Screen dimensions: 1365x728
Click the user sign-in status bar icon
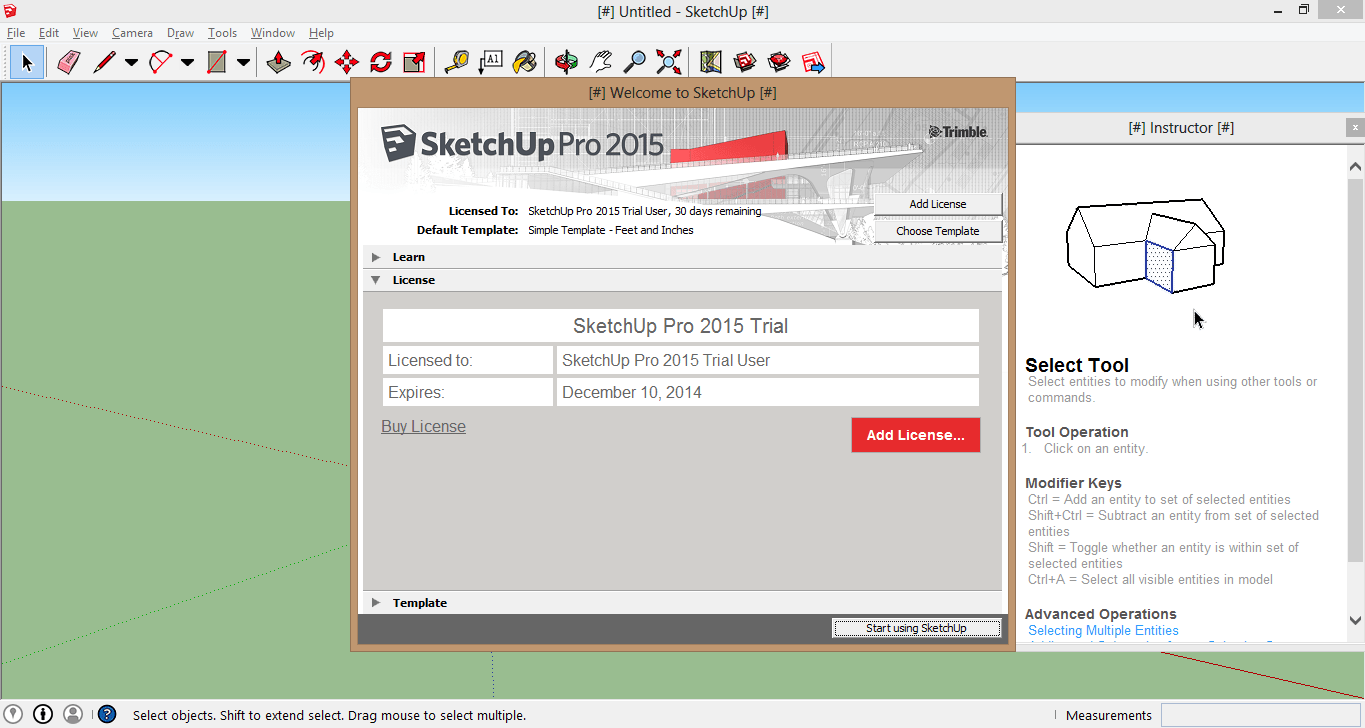pos(73,714)
